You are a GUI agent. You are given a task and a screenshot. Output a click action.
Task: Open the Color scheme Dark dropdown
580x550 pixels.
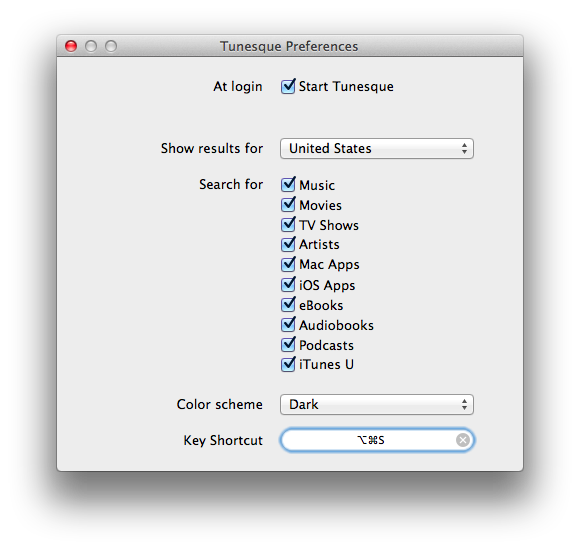click(x=377, y=404)
